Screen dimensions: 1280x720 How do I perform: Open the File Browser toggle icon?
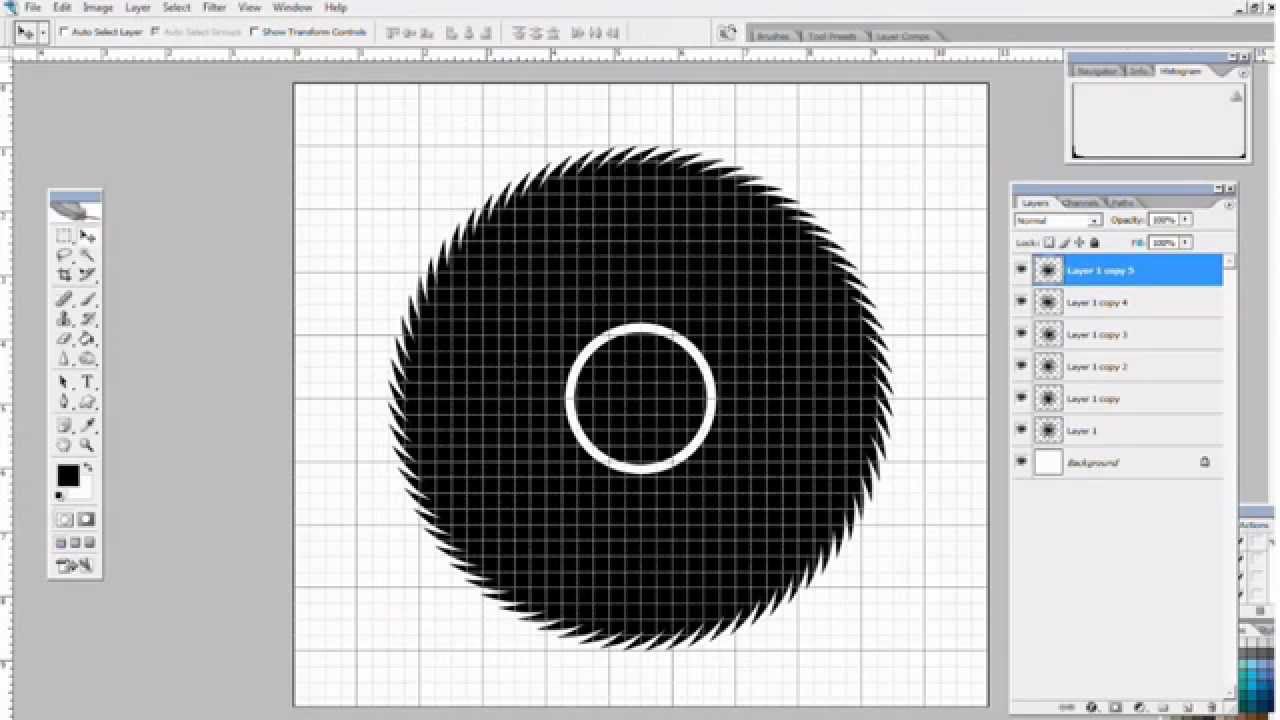point(728,33)
